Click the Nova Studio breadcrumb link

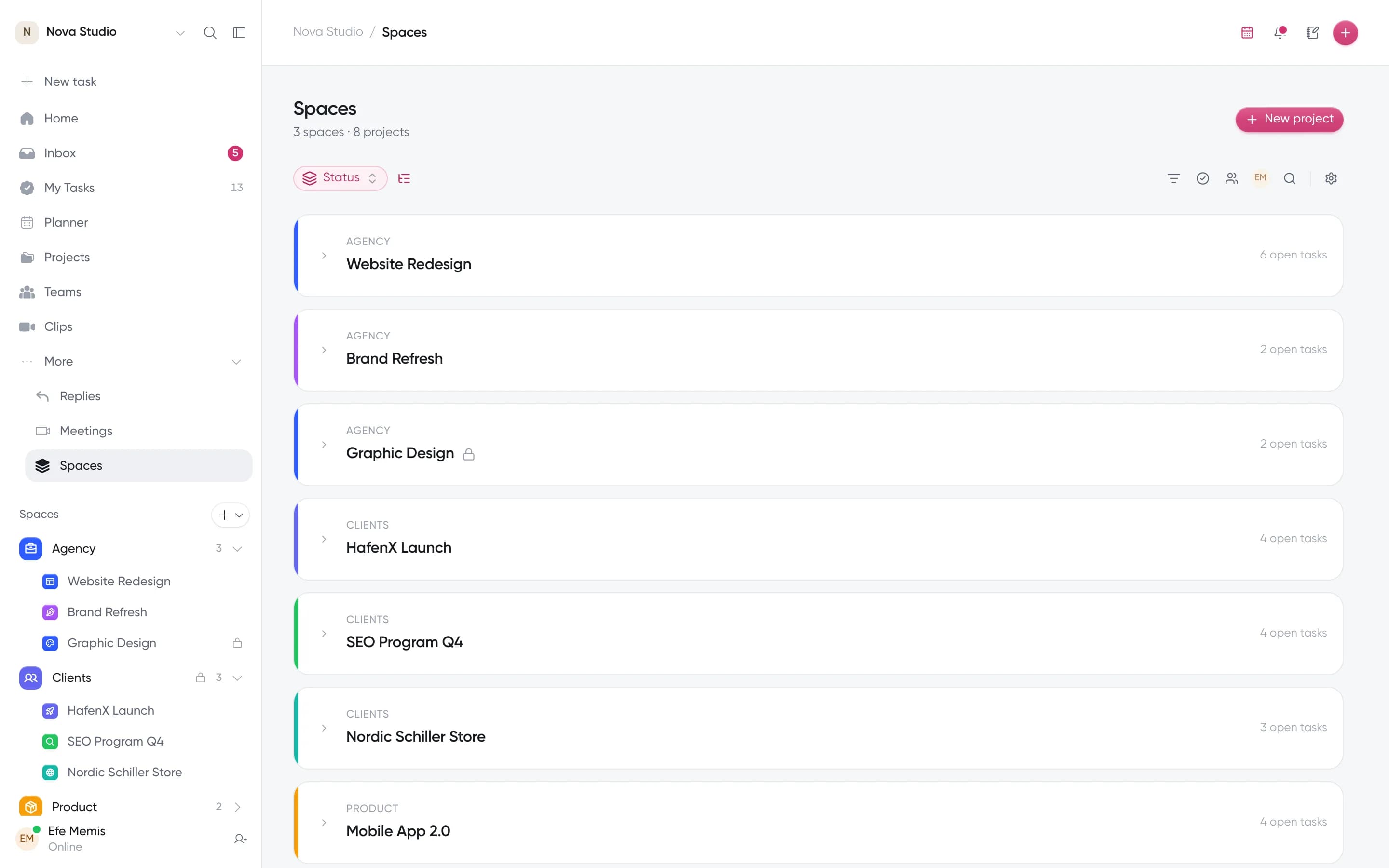(328, 32)
